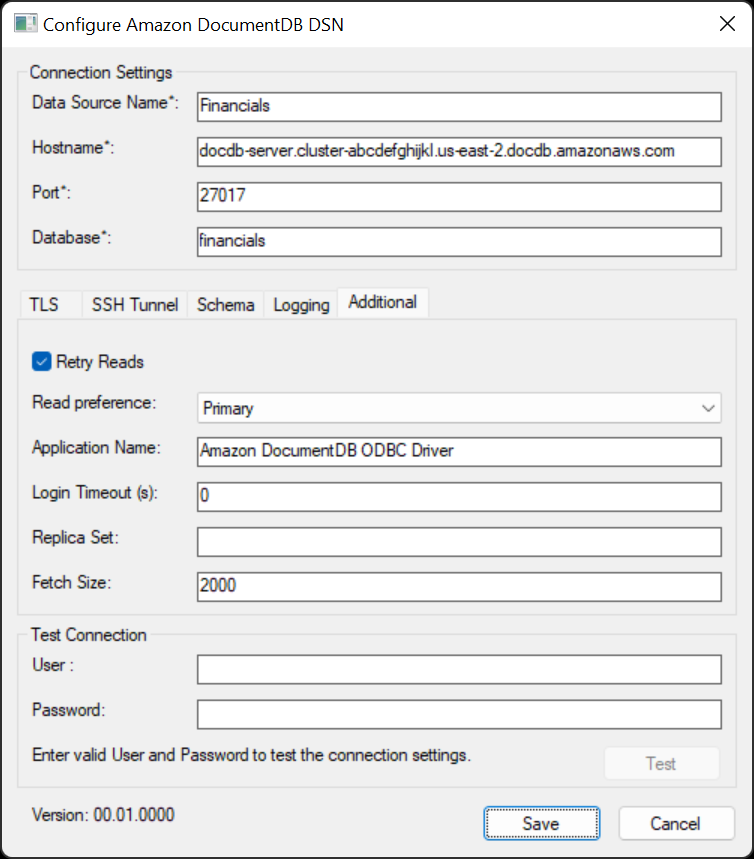Focus the Password field
Viewport: 754px width, 859px height.
point(459,714)
